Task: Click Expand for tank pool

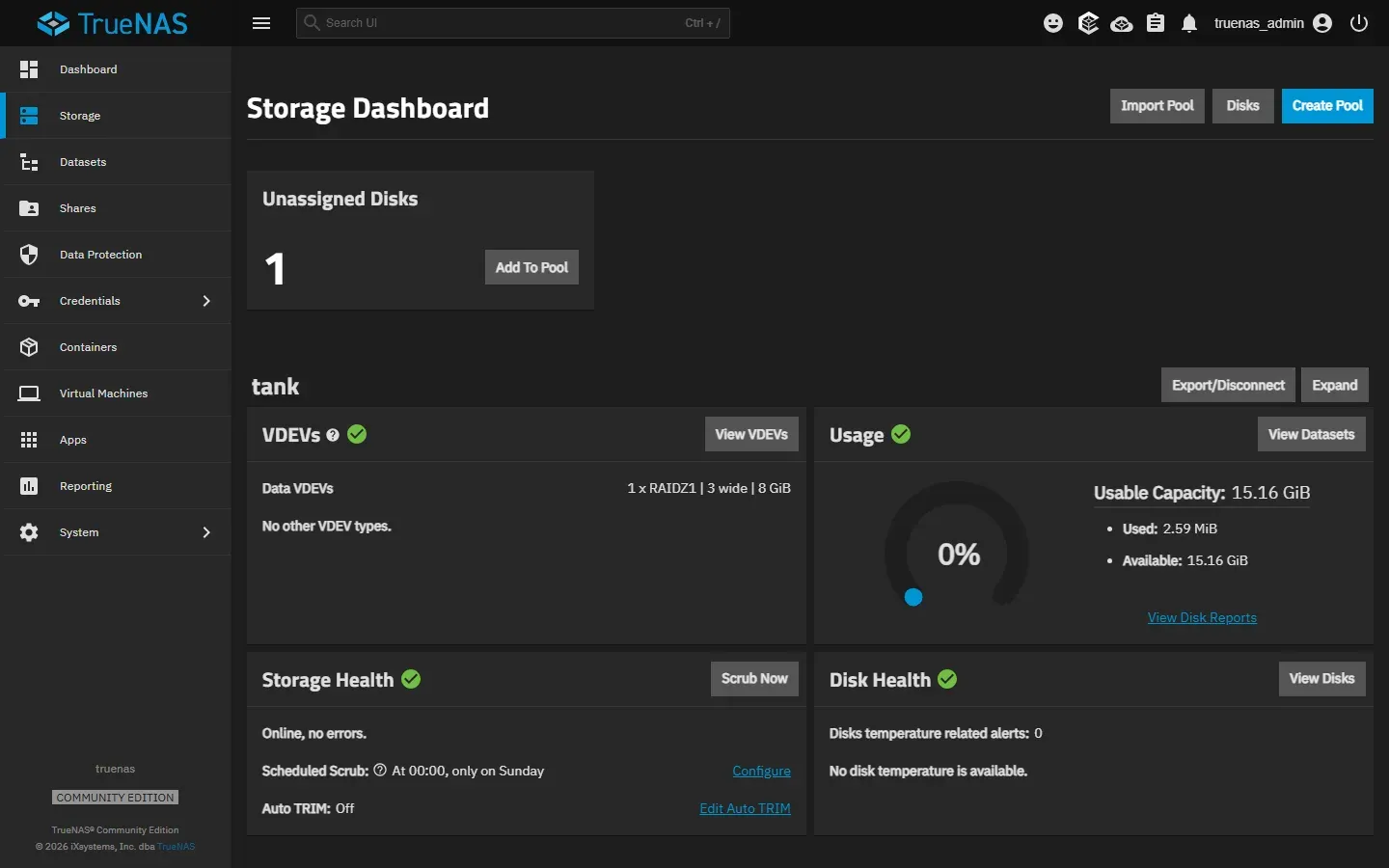Action: [1335, 385]
